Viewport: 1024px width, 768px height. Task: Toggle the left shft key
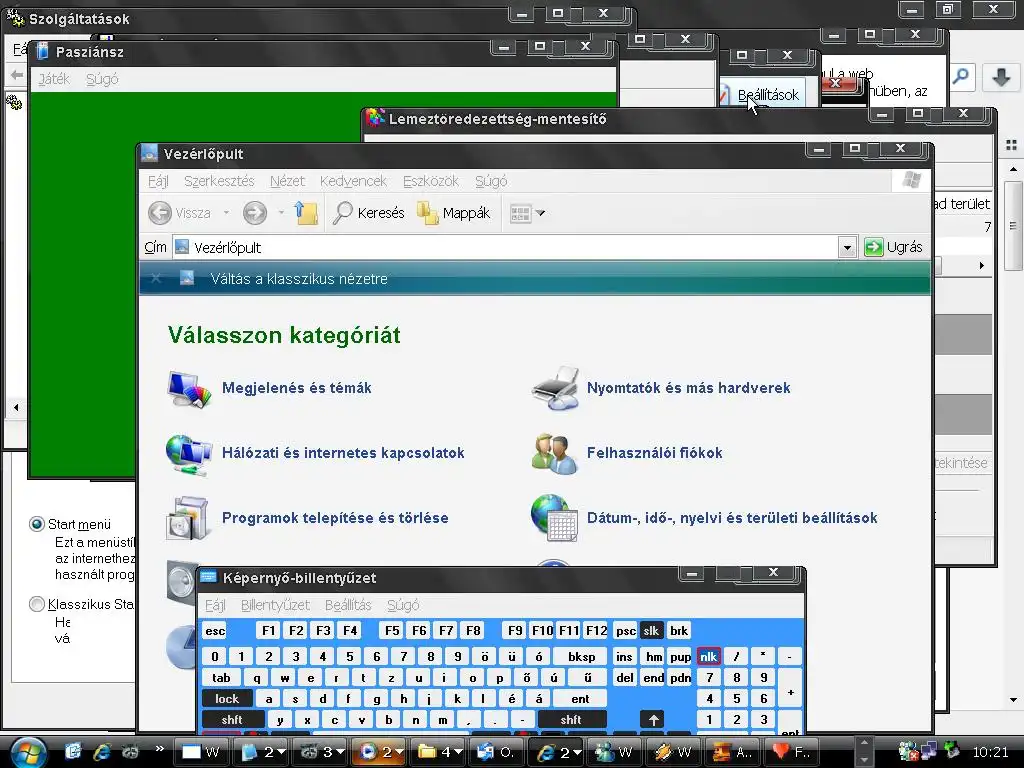[232, 720]
